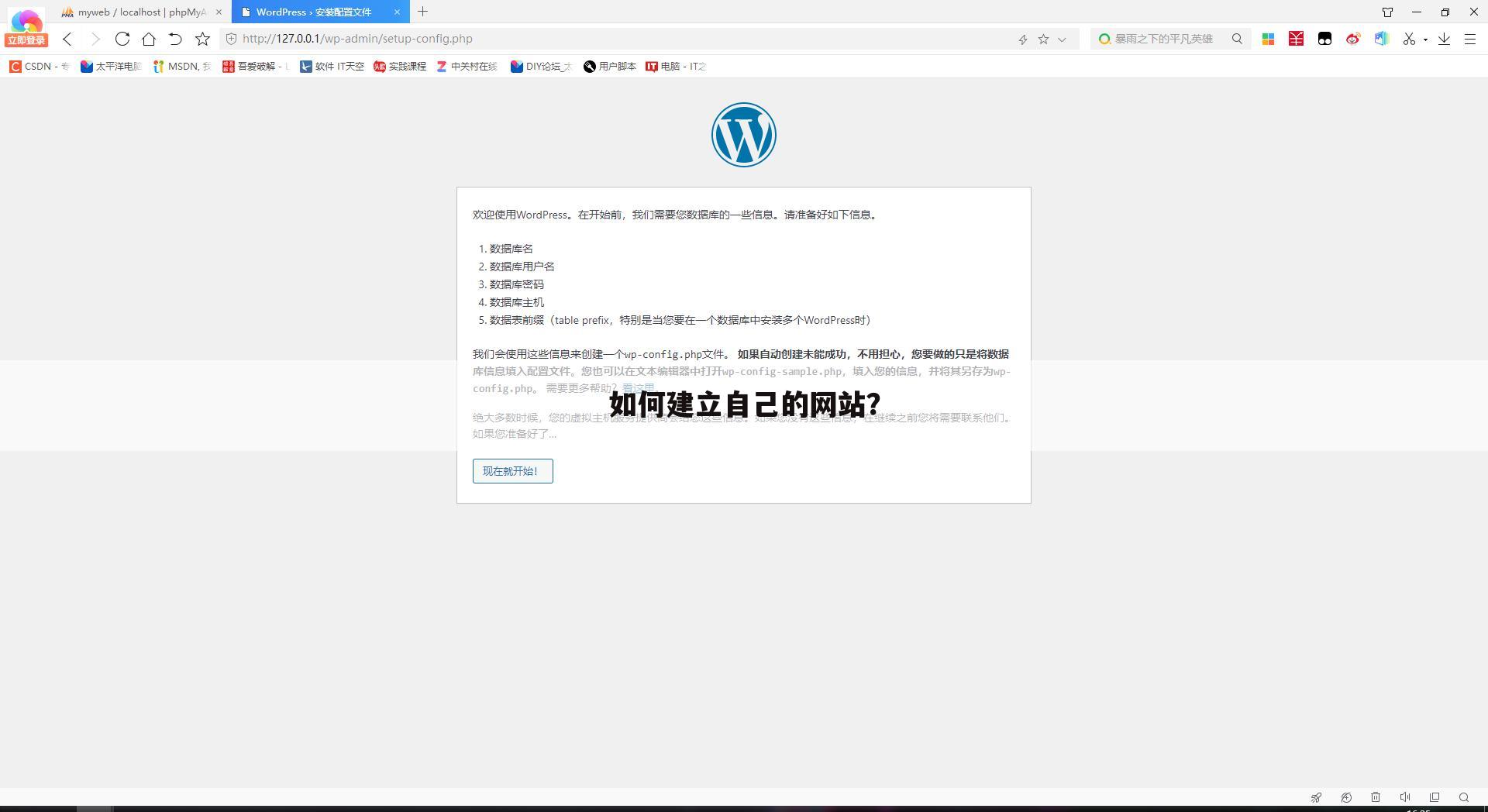Viewport: 1488px width, 812px height.
Task: Click the blue picture-gallery extension icon
Action: pos(1381,39)
